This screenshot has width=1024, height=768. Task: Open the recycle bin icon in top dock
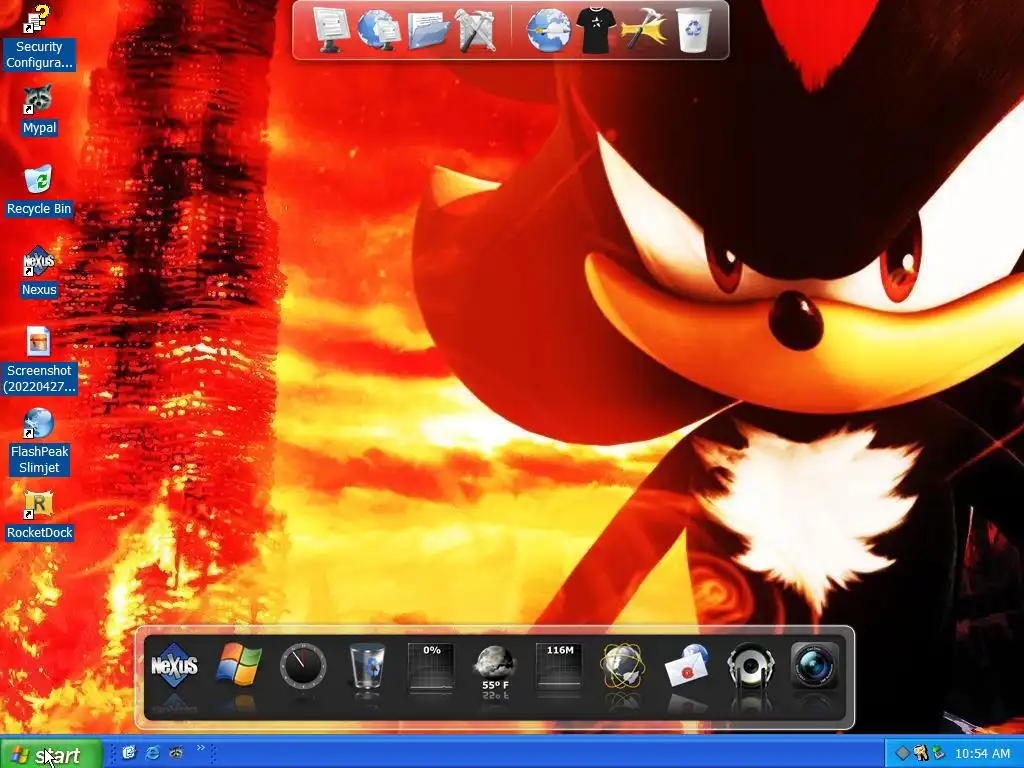[x=693, y=29]
